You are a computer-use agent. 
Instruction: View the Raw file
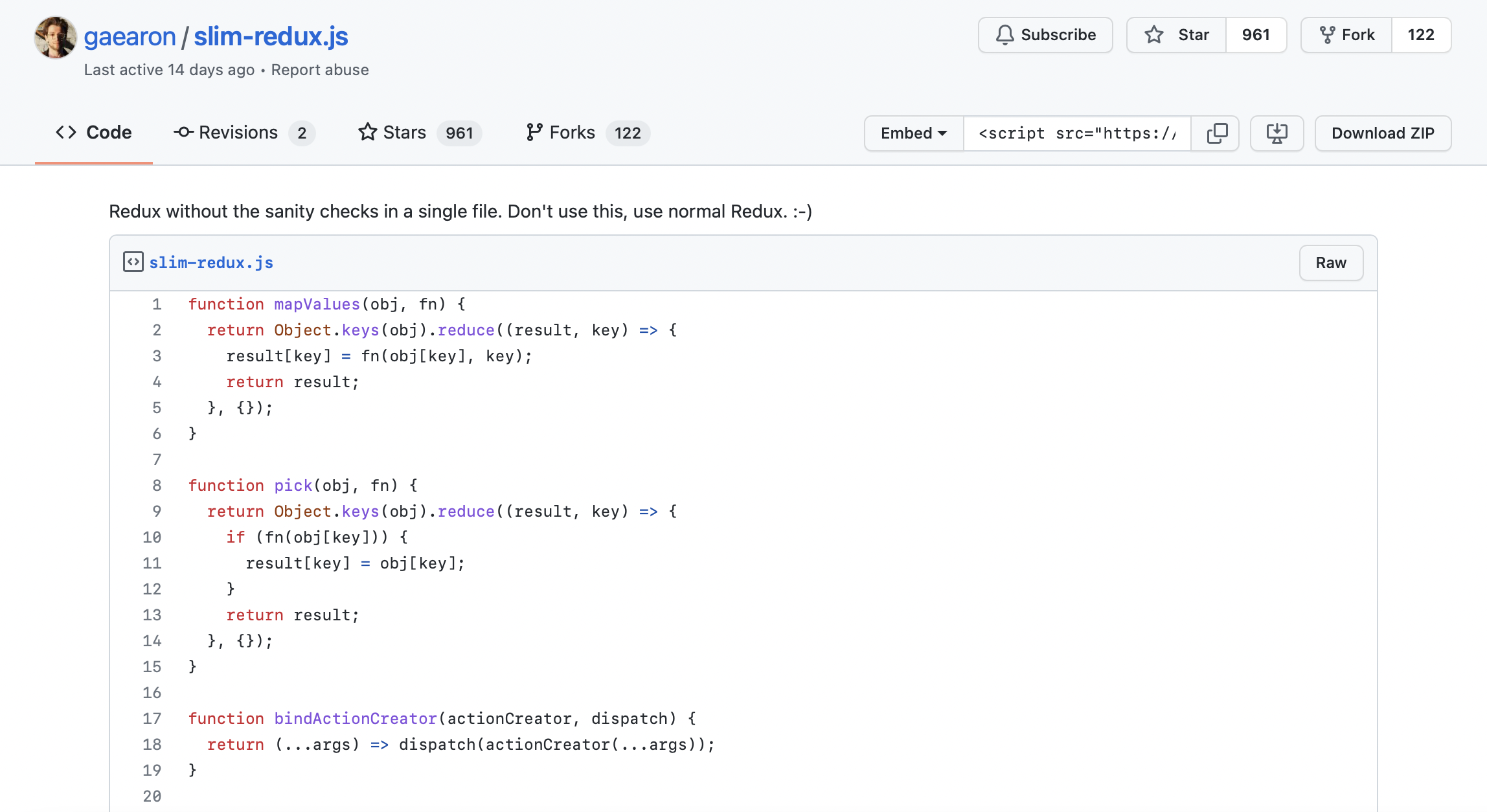pyautogui.click(x=1331, y=263)
